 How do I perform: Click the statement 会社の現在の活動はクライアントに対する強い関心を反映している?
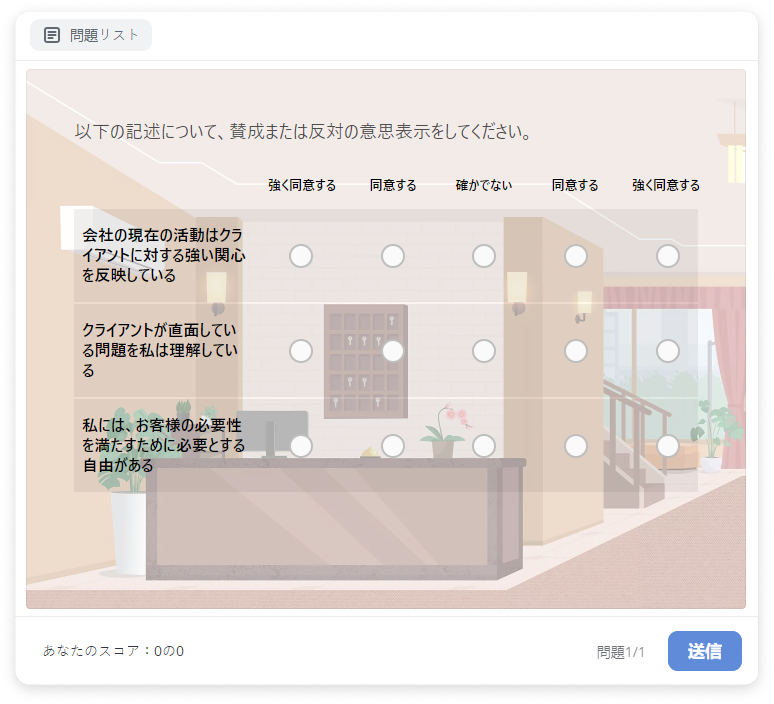tap(163, 255)
